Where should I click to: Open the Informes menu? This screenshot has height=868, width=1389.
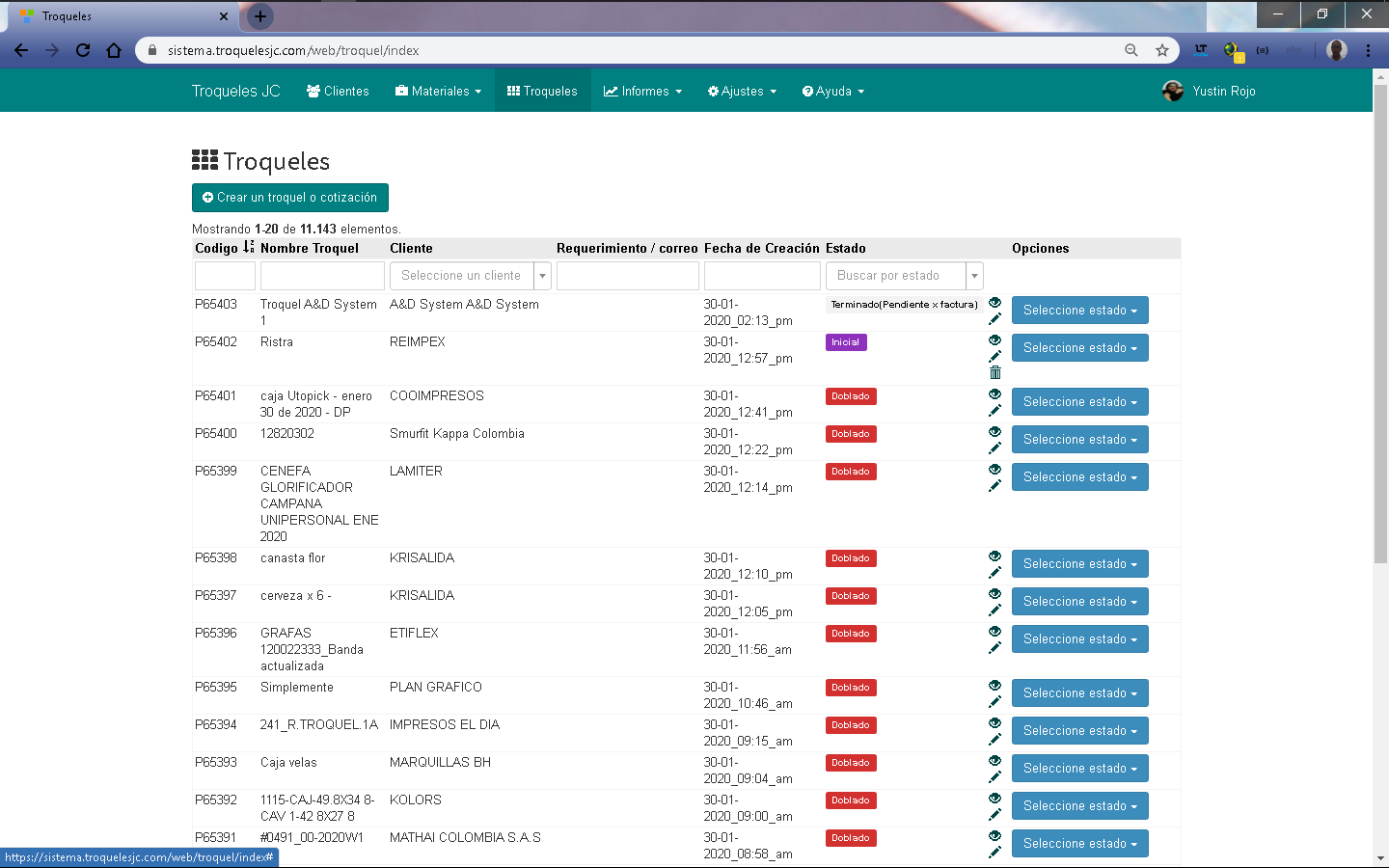[642, 91]
